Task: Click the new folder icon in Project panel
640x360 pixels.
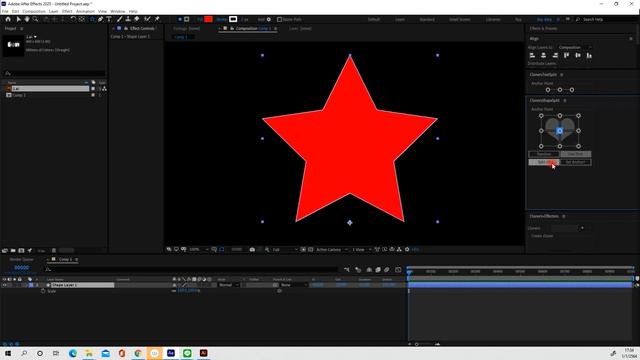Action: [13, 251]
